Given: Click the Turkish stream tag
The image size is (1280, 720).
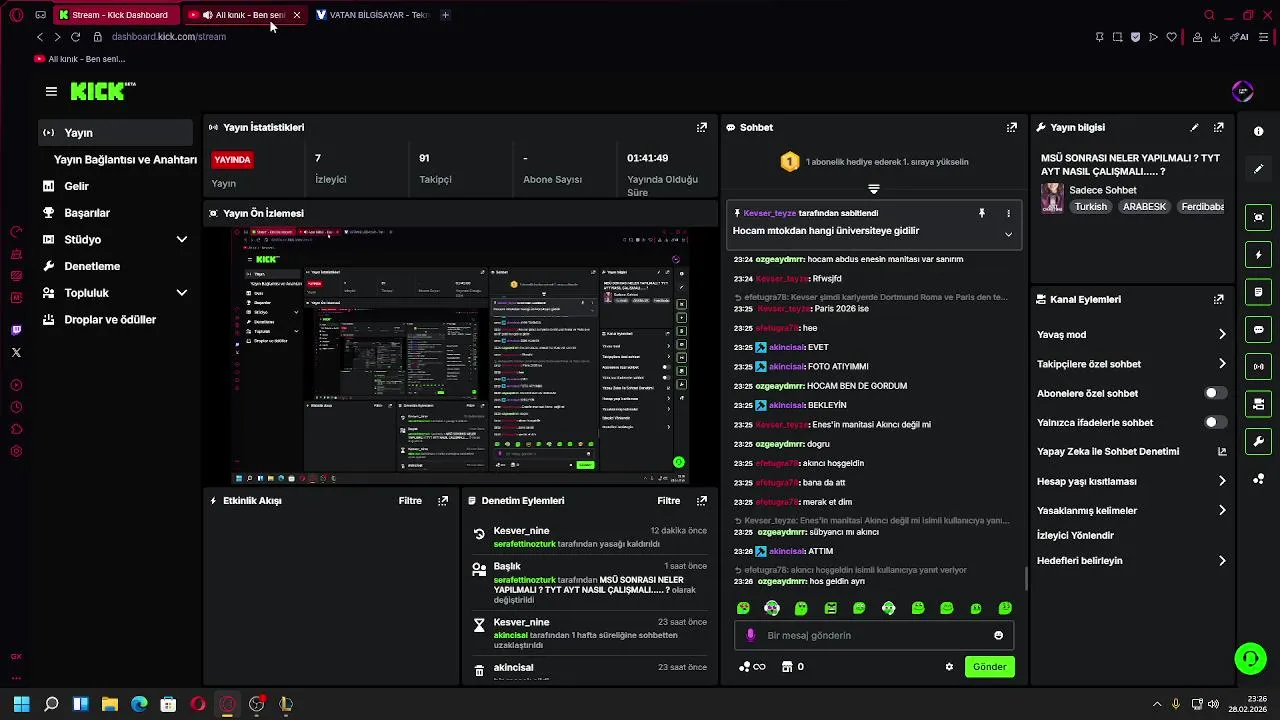Looking at the screenshot, I should point(1091,207).
